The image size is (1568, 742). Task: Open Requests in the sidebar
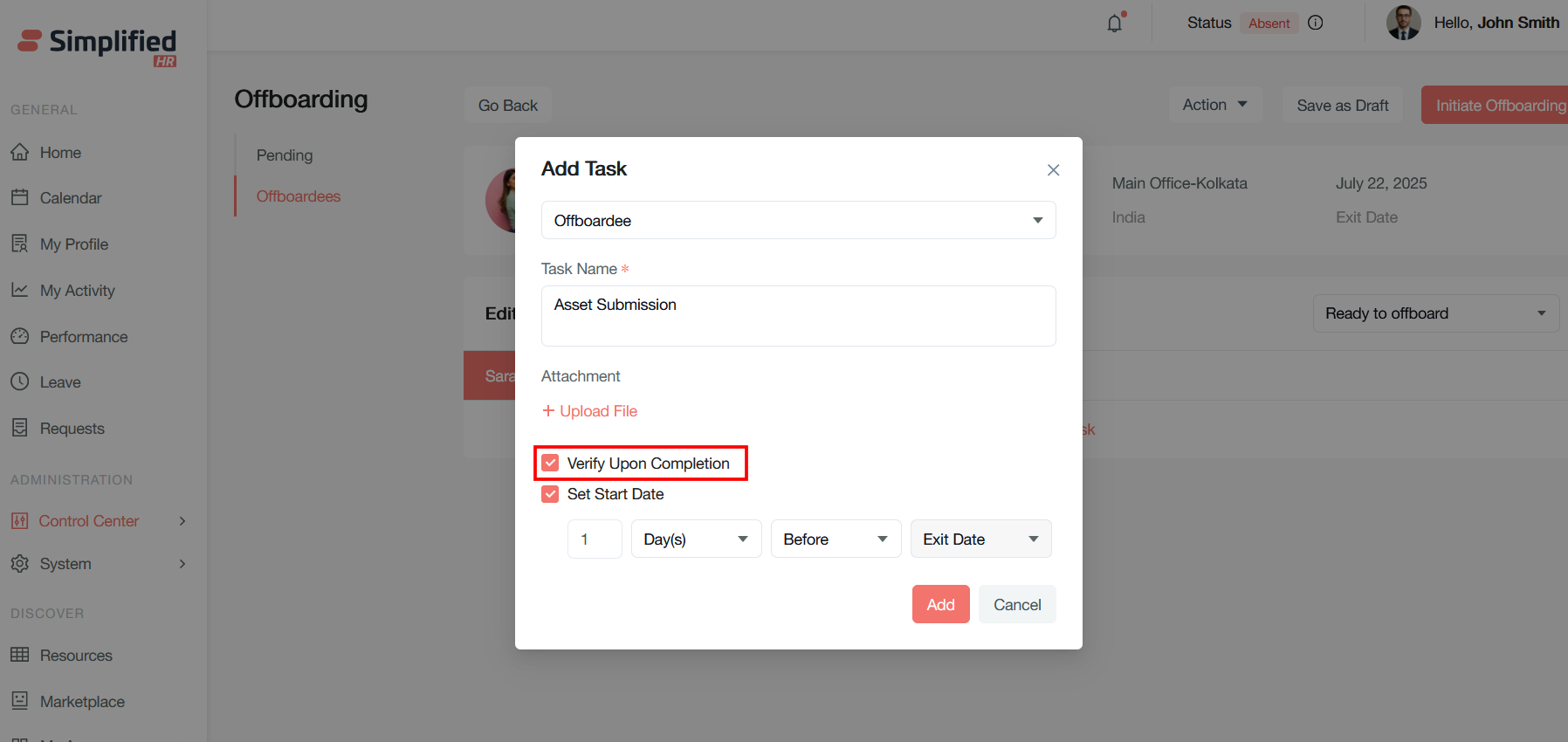click(x=72, y=429)
